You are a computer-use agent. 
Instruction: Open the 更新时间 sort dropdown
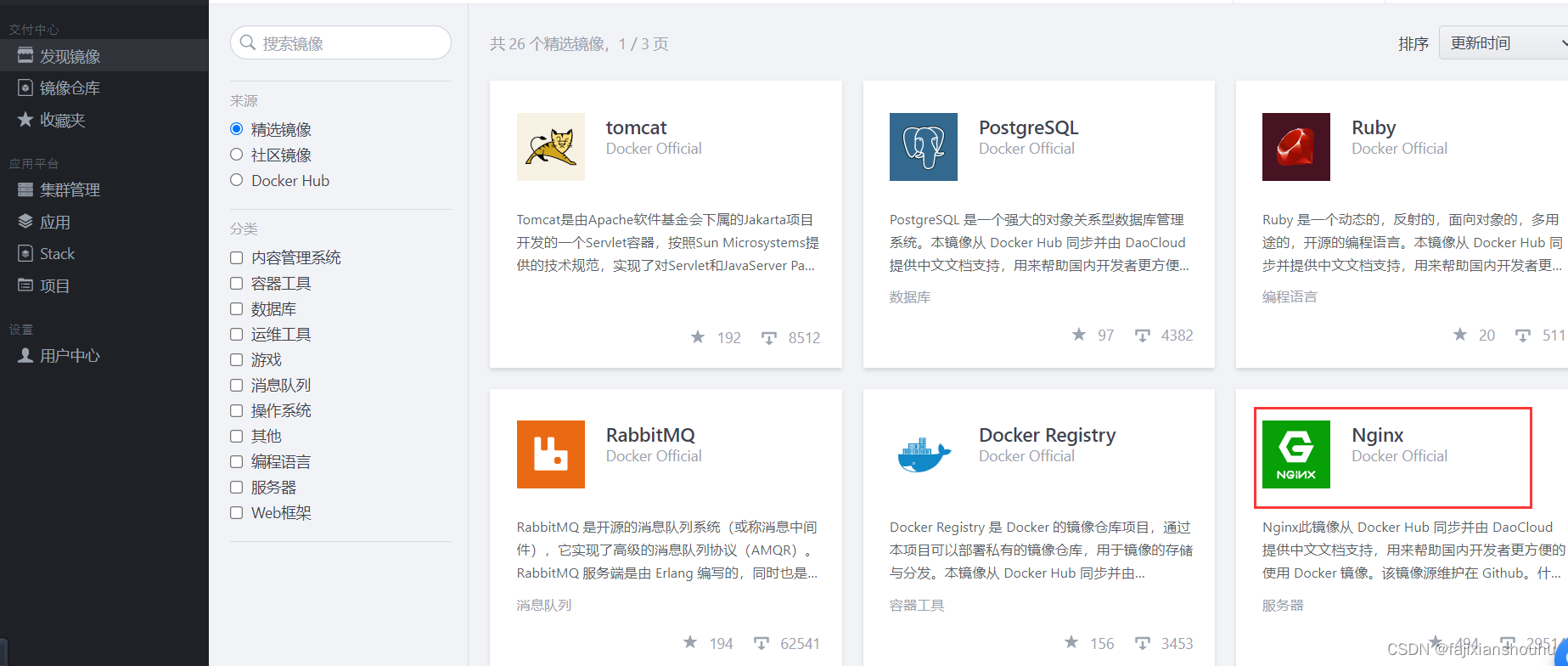(x=1503, y=43)
